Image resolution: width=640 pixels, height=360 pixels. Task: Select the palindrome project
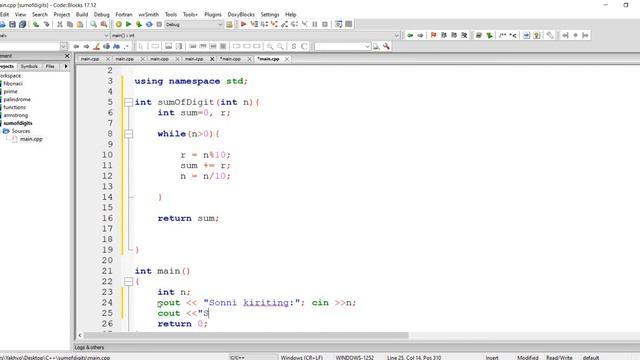point(17,99)
